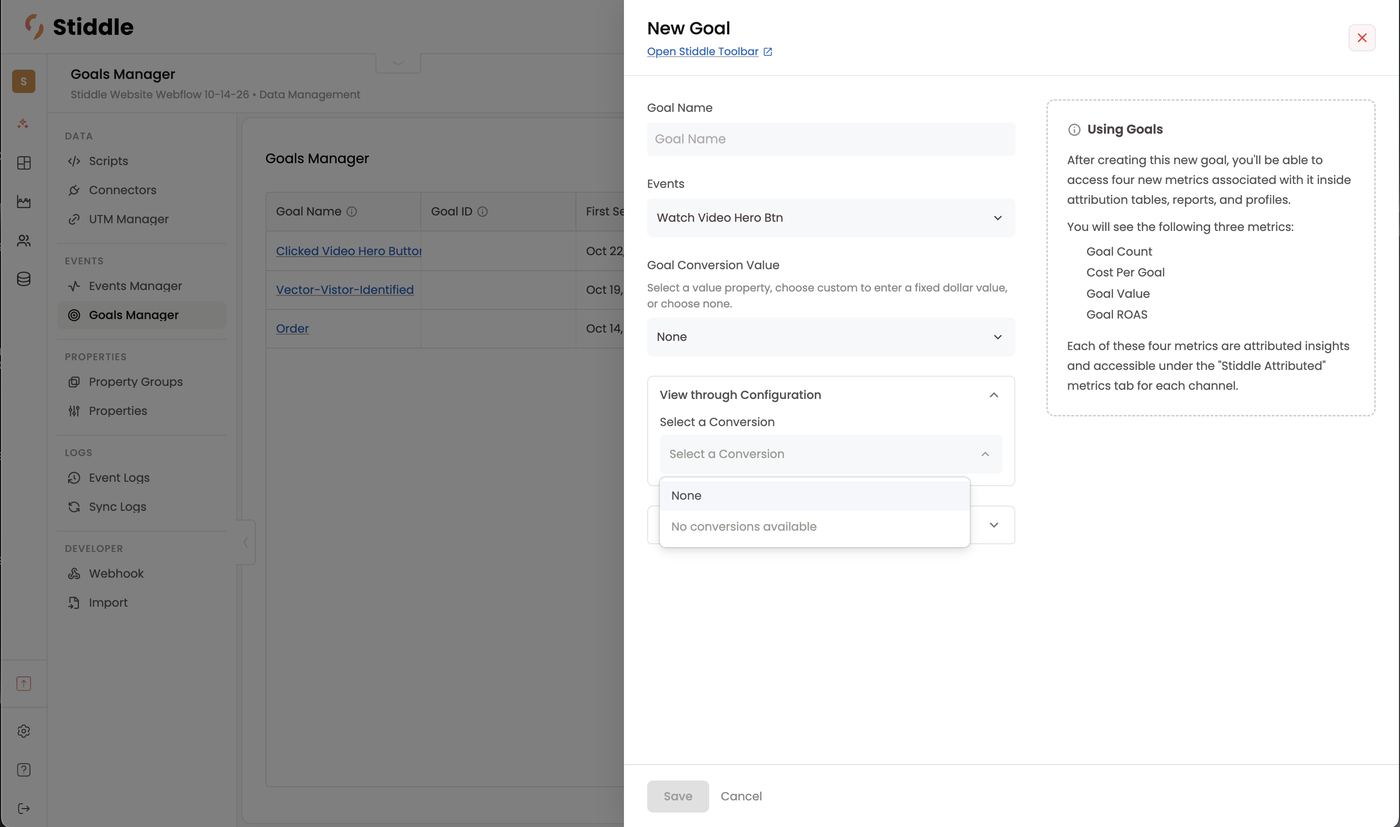The image size is (1400, 827).
Task: Click the logout icon at the bottom of the rail
Action: [x=24, y=808]
